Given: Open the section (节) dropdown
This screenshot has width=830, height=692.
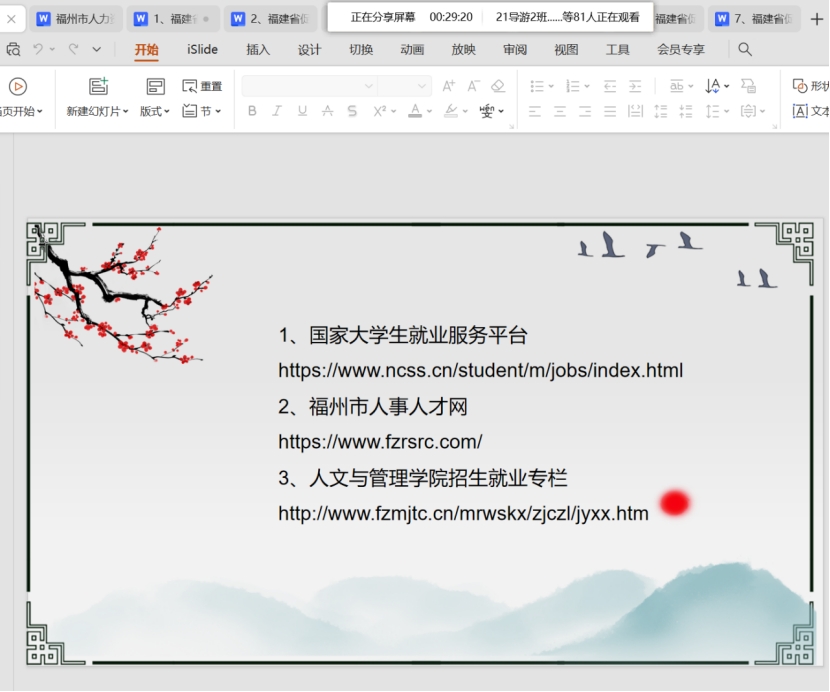Looking at the screenshot, I should pyautogui.click(x=202, y=111).
